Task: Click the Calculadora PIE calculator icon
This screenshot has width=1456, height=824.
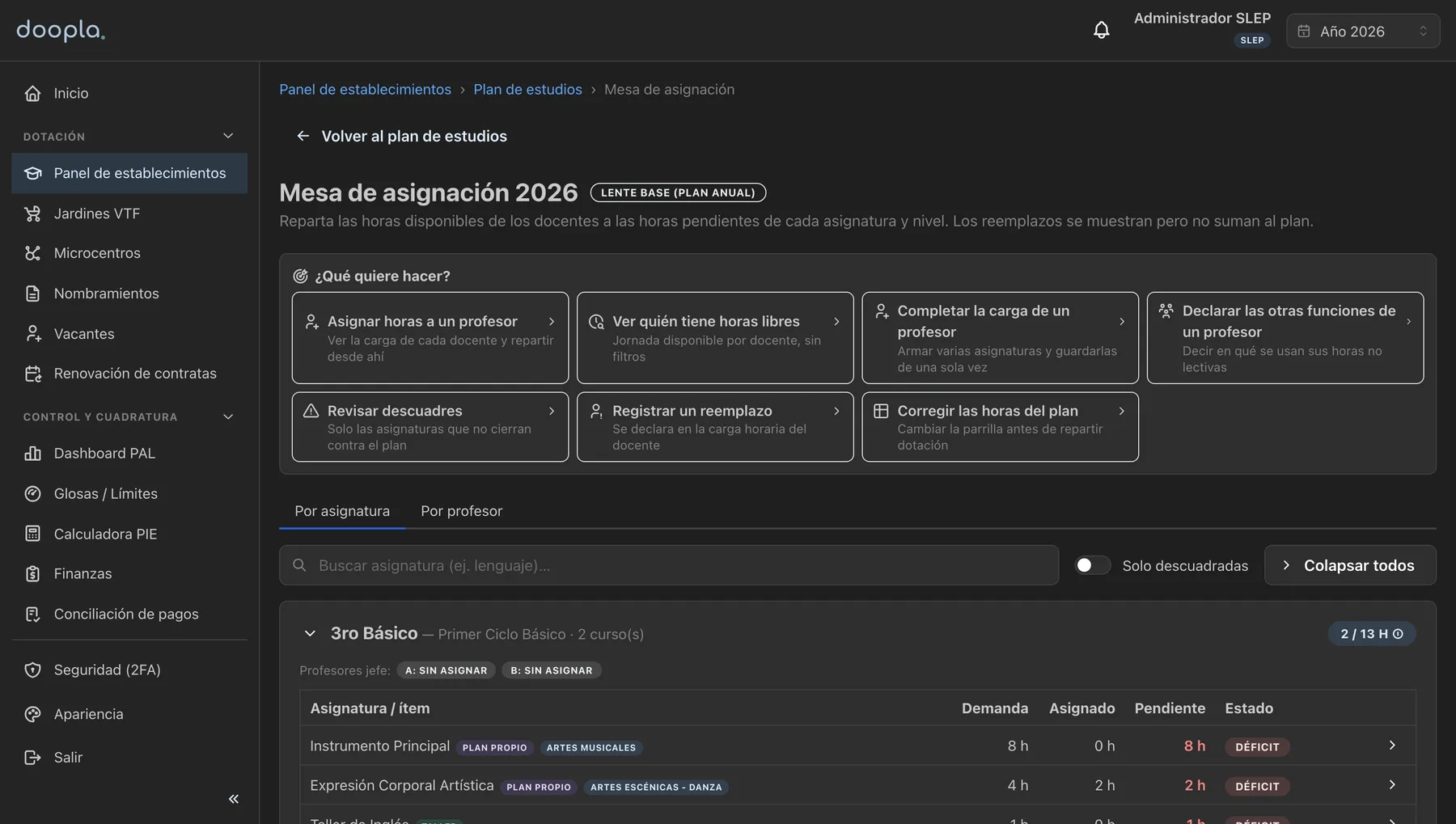Action: (x=32, y=534)
